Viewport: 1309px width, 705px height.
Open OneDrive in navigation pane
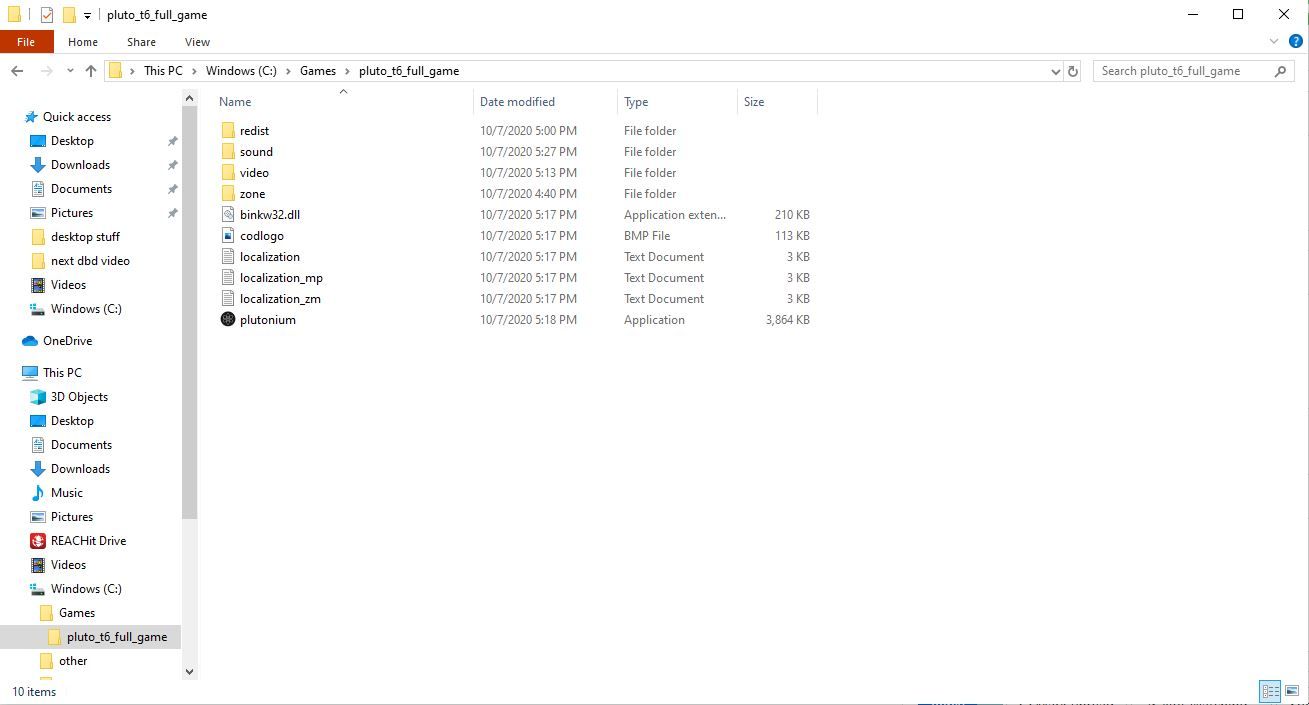pyautogui.click(x=67, y=341)
